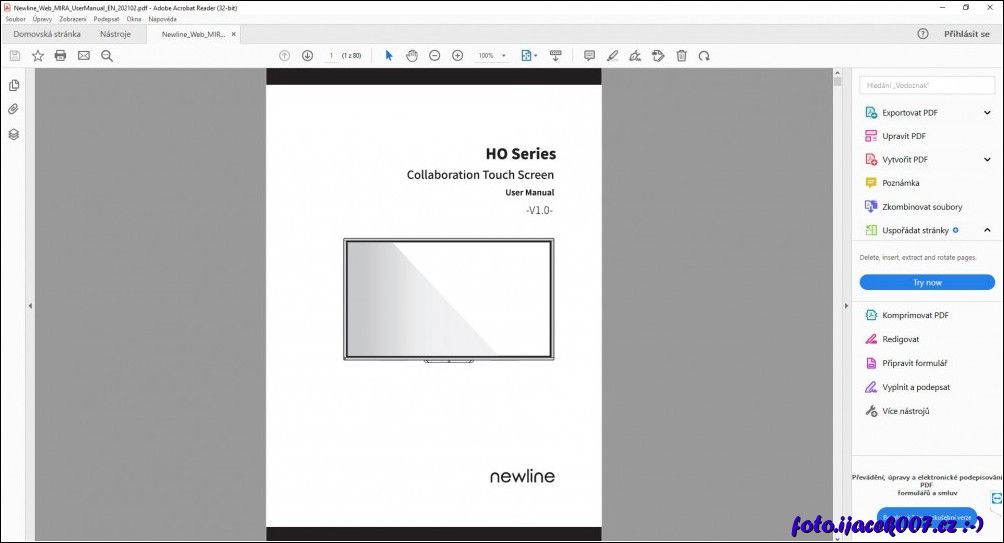
Task: Go to next page arrow
Action: pos(307,56)
